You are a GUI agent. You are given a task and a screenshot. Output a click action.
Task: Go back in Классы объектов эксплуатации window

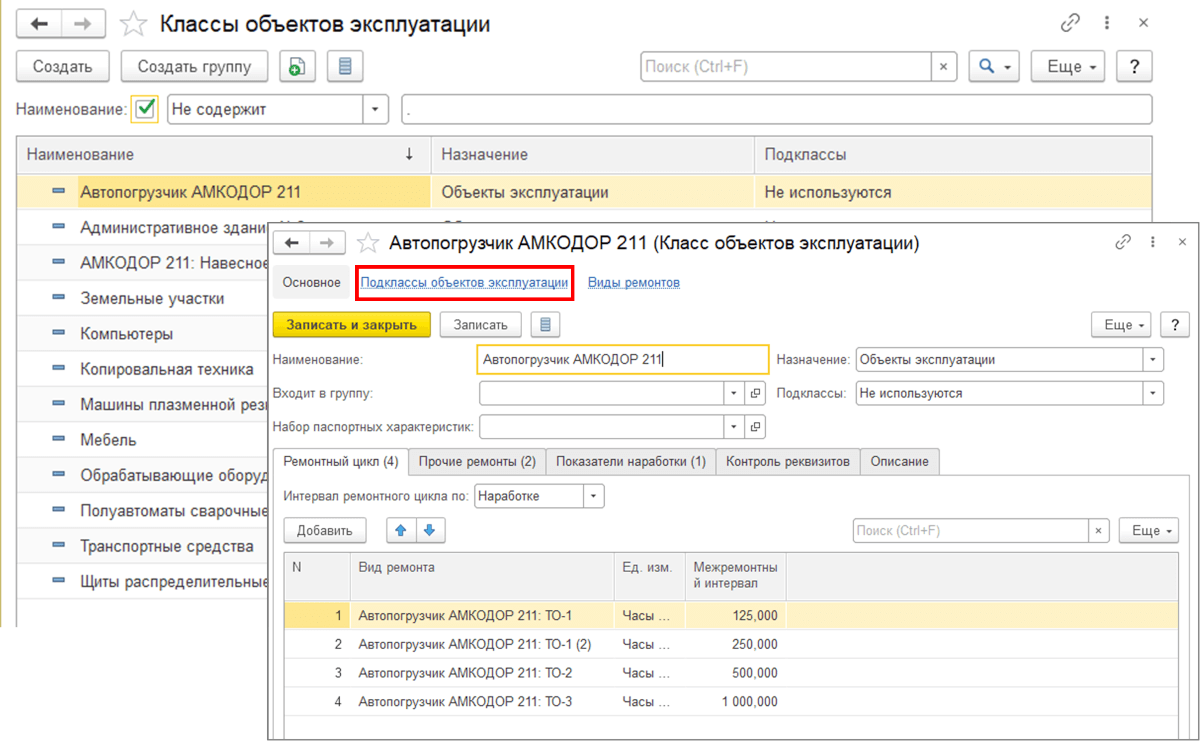click(x=40, y=23)
